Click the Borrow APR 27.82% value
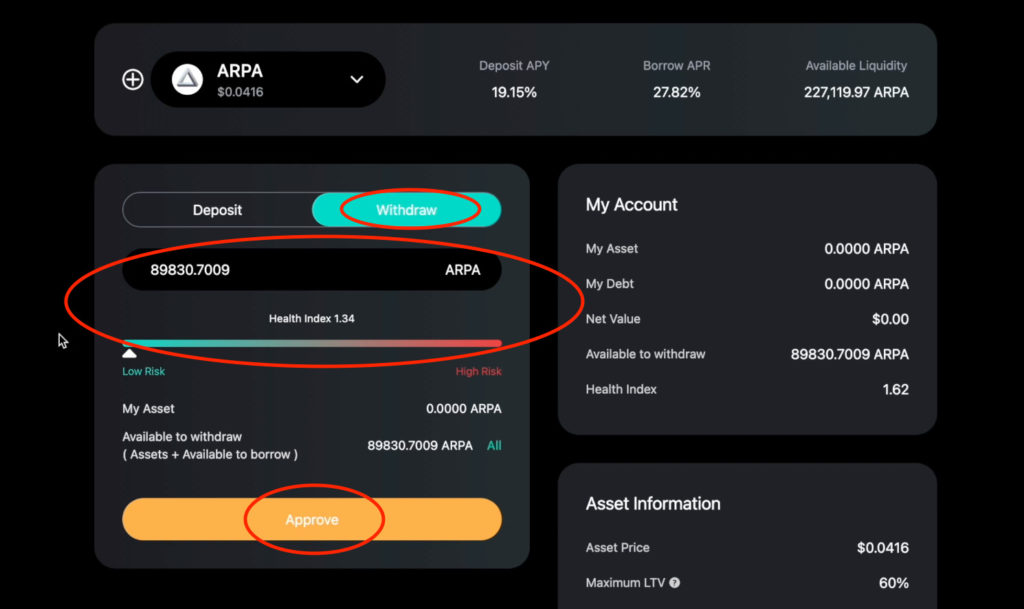Screen dimensions: 1024x609 (x=677, y=93)
